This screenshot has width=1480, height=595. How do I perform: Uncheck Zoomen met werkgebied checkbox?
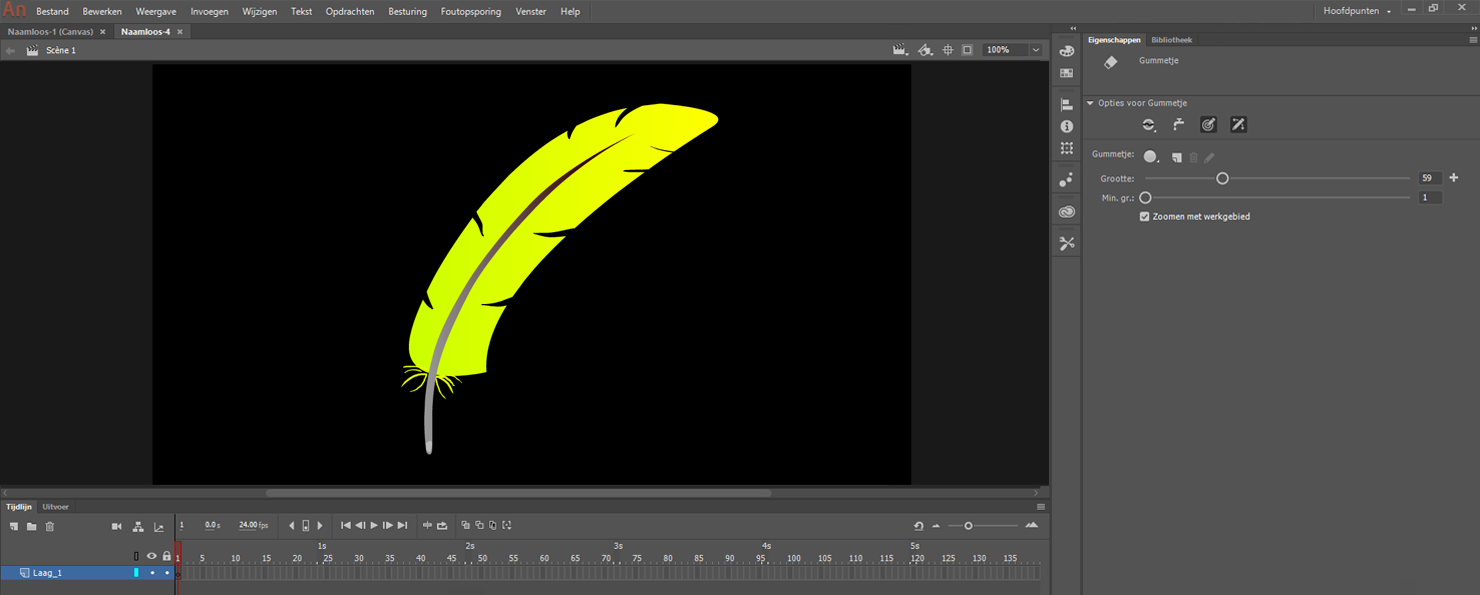tap(1145, 216)
